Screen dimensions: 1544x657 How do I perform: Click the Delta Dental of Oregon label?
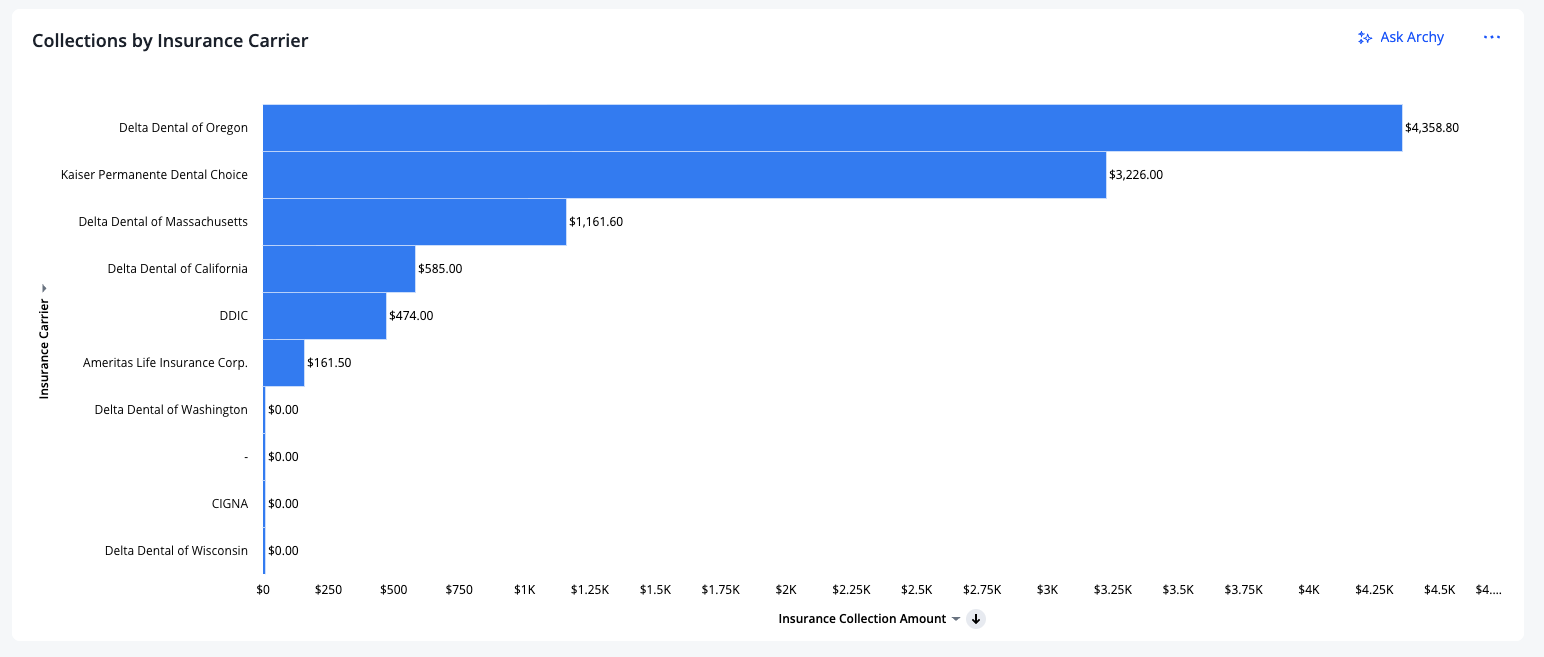(183, 128)
